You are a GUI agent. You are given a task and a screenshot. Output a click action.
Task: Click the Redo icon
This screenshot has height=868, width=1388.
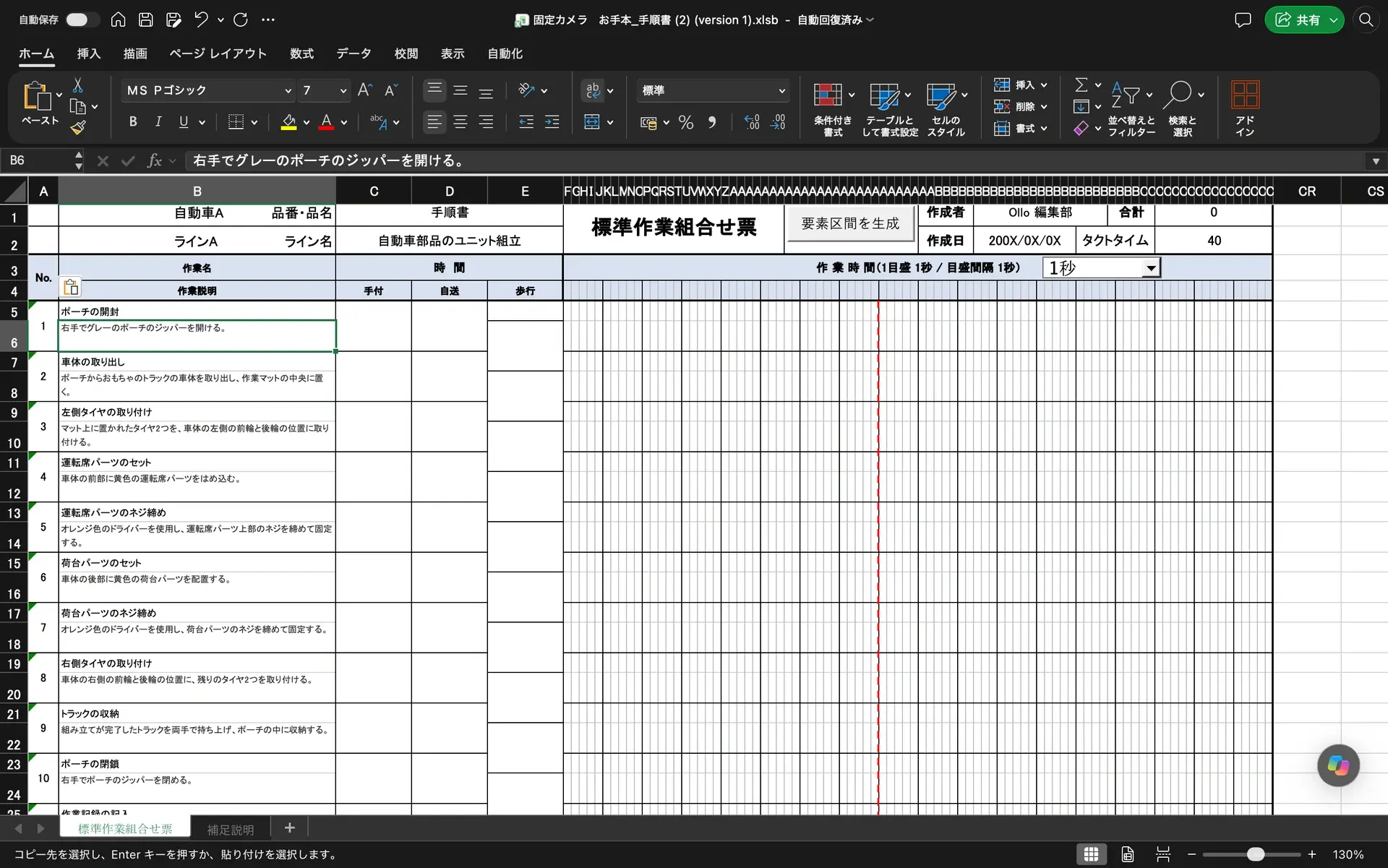tap(241, 20)
